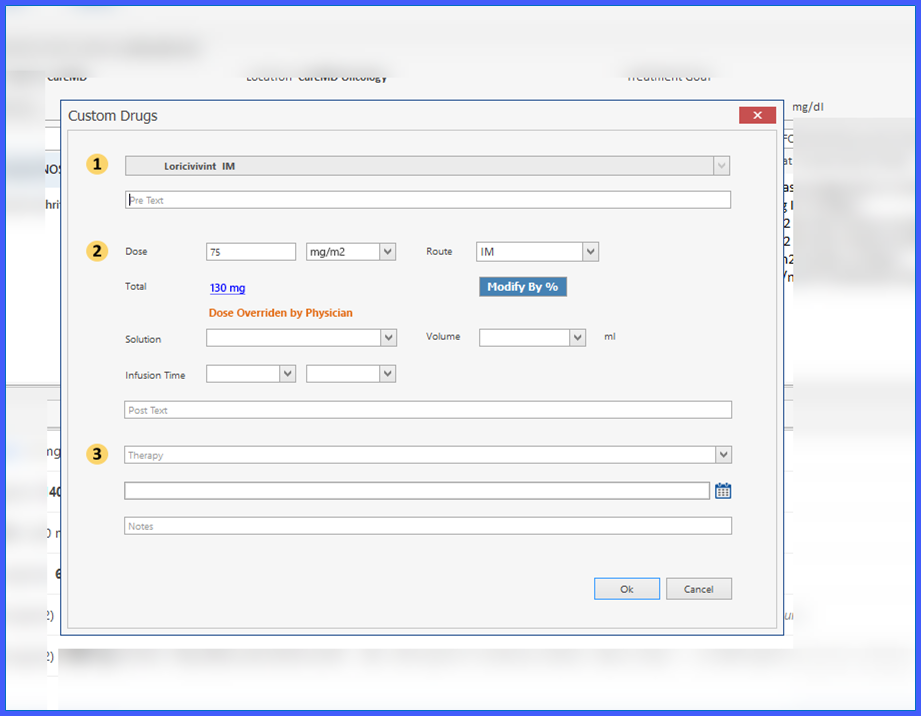Open the Therapy dropdown
921x716 pixels.
click(723, 455)
